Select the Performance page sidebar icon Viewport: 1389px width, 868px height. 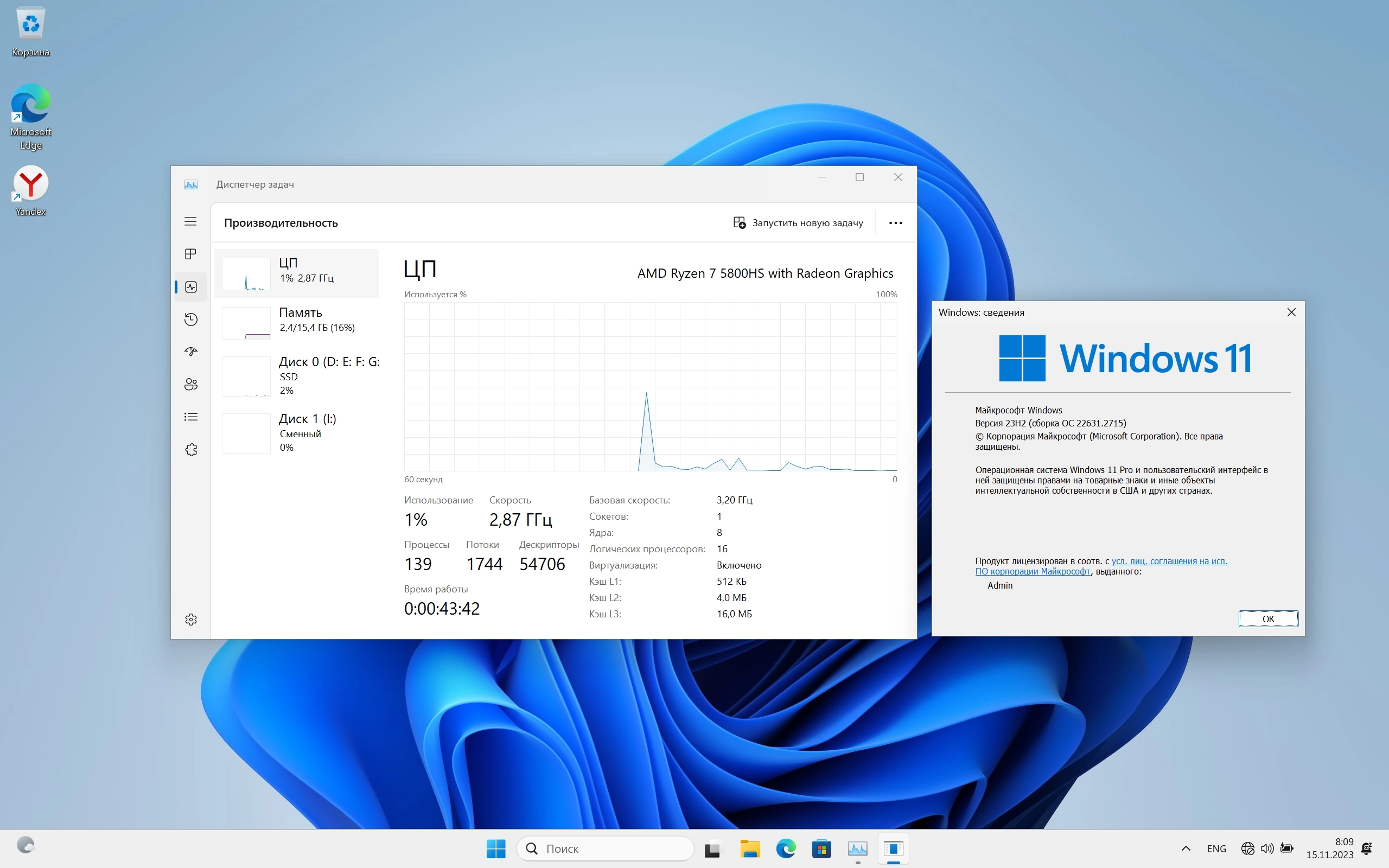(x=190, y=286)
